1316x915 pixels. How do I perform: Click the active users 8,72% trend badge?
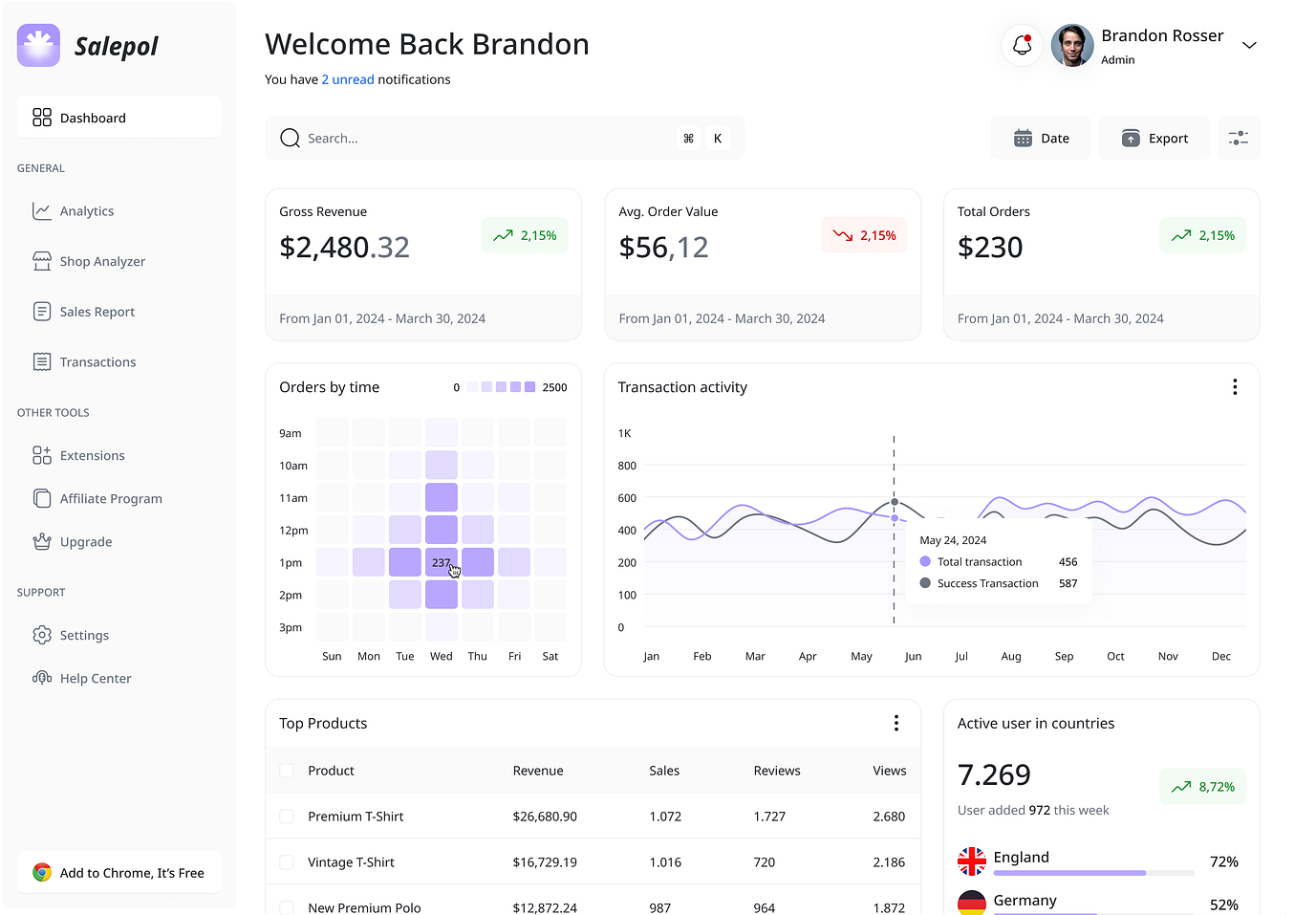[1203, 787]
